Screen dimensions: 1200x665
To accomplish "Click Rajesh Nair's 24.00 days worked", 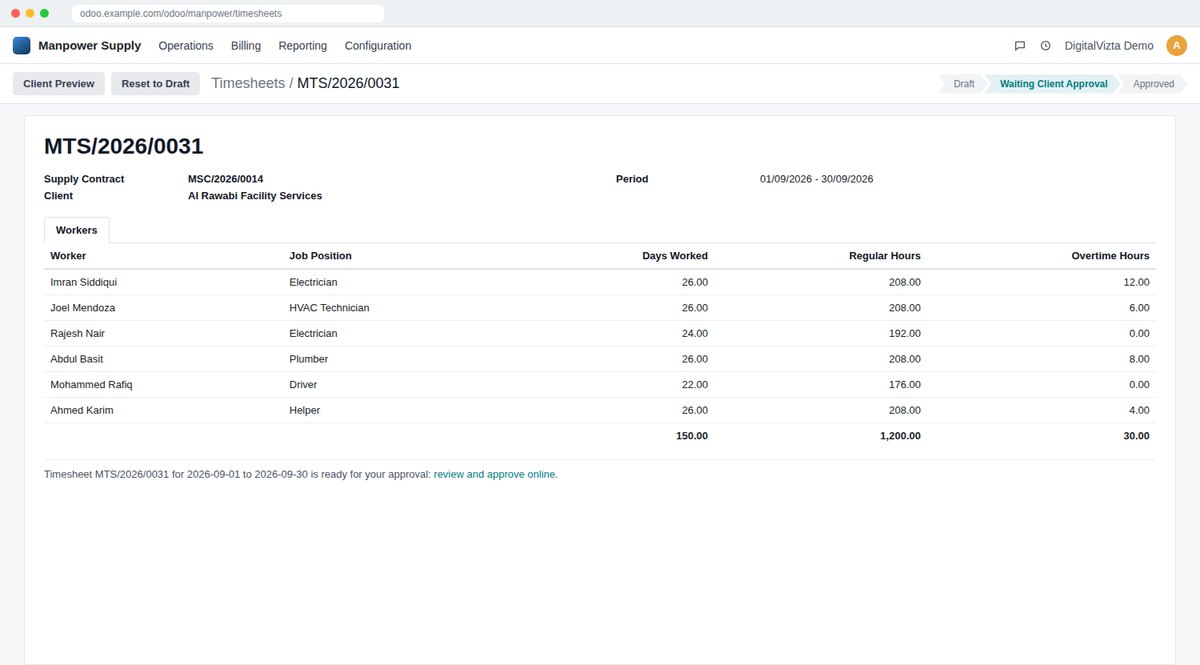I will [694, 333].
